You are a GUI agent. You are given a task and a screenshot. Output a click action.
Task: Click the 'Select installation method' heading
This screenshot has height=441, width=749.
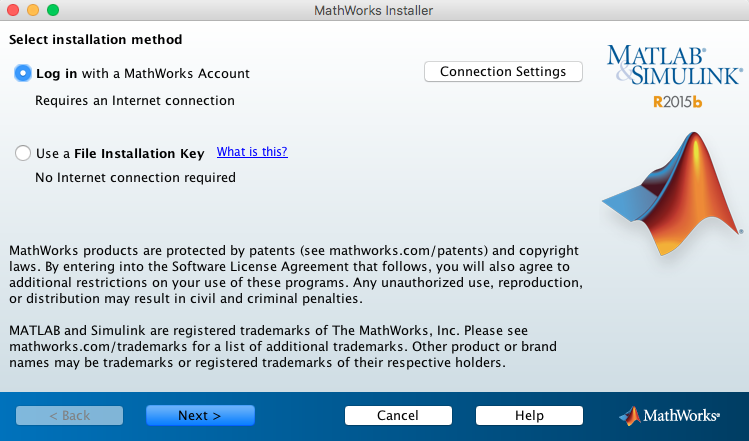96,40
